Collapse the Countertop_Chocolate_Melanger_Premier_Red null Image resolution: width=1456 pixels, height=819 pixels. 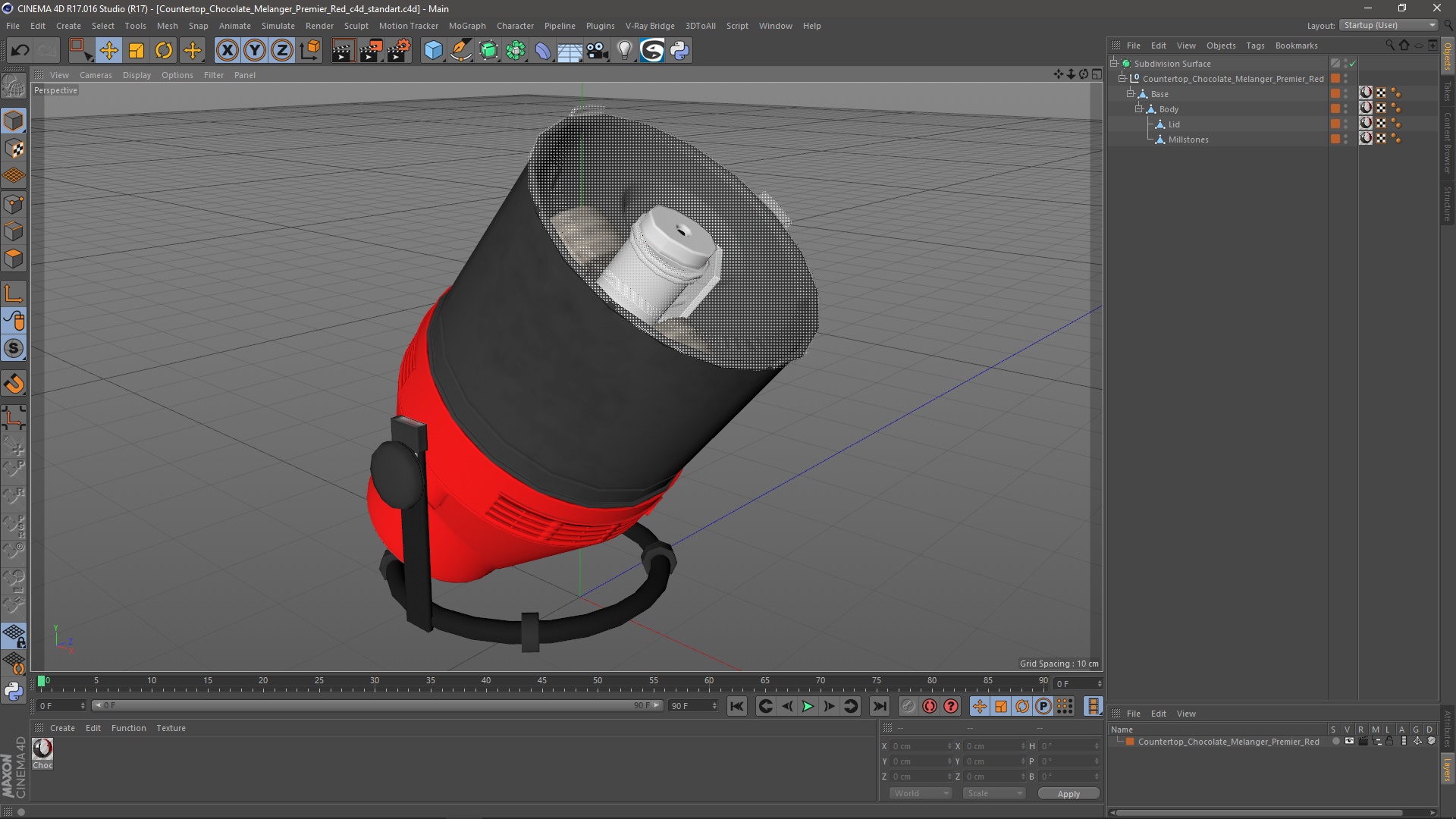1122,79
